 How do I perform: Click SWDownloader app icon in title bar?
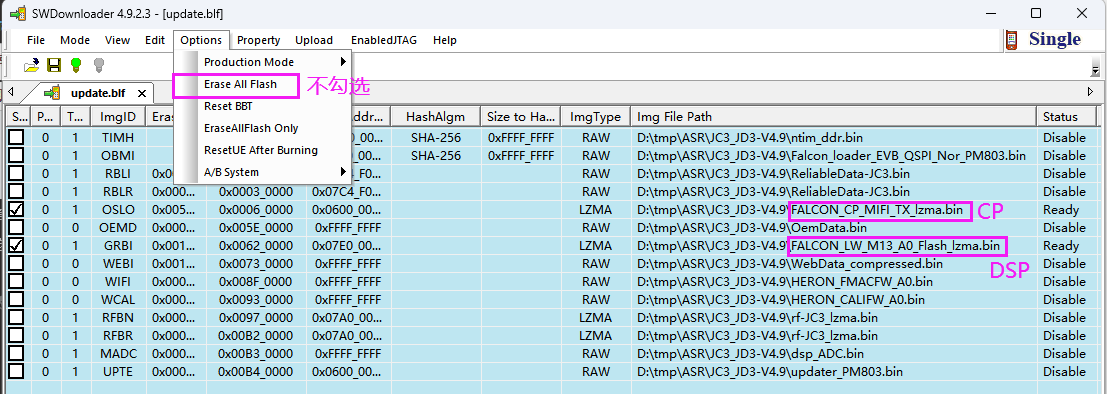18,13
